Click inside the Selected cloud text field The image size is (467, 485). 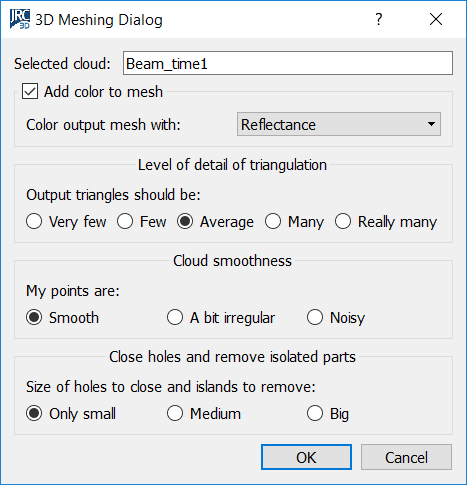(x=288, y=63)
